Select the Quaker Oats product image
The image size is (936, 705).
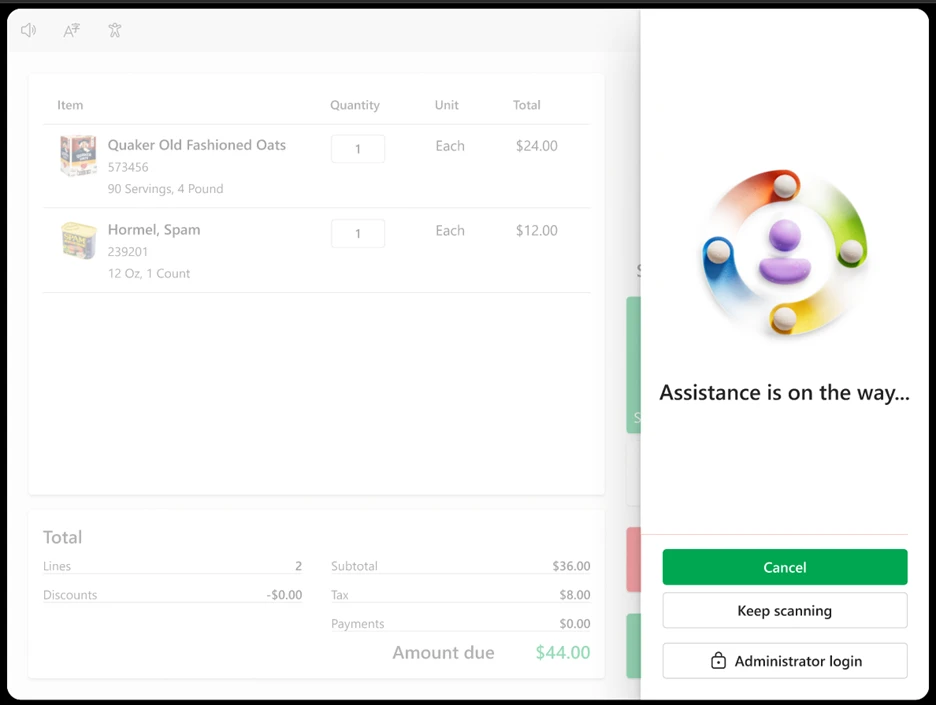pos(78,156)
